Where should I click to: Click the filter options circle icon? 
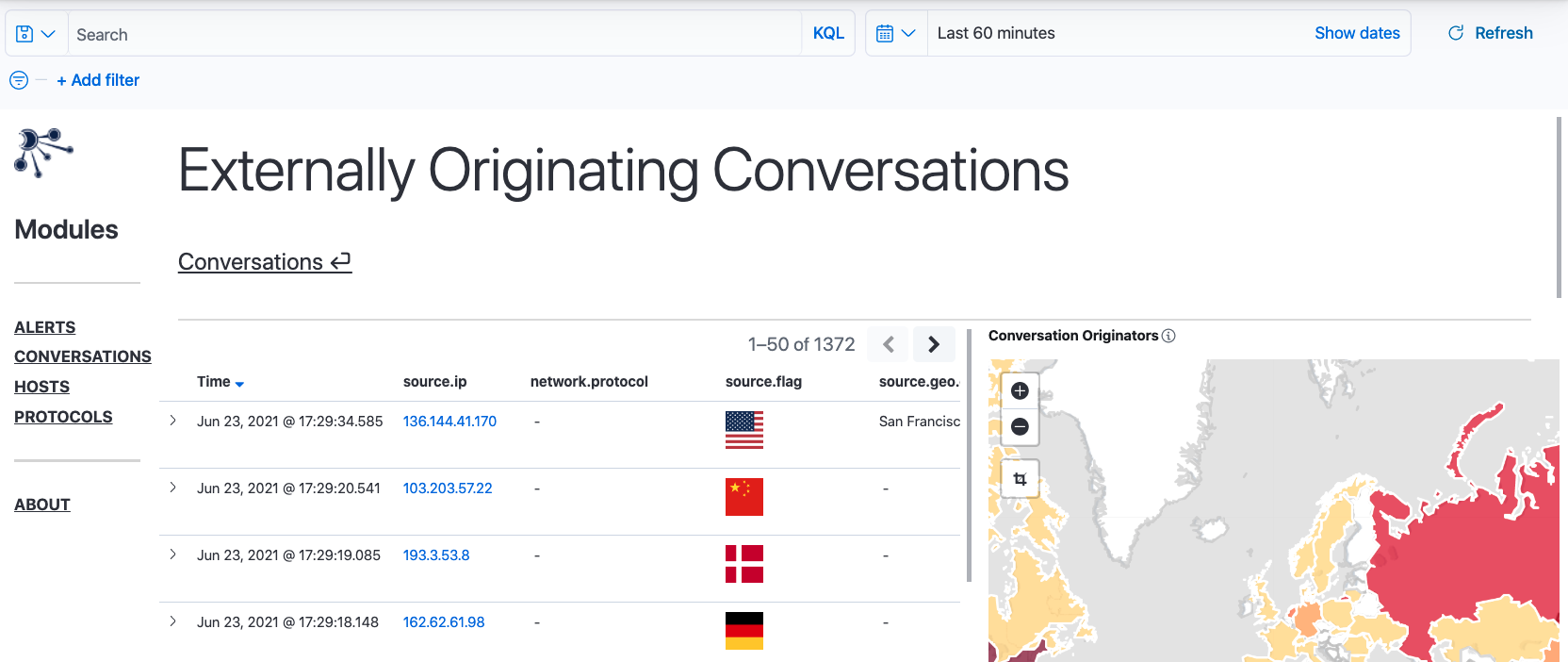(19, 80)
